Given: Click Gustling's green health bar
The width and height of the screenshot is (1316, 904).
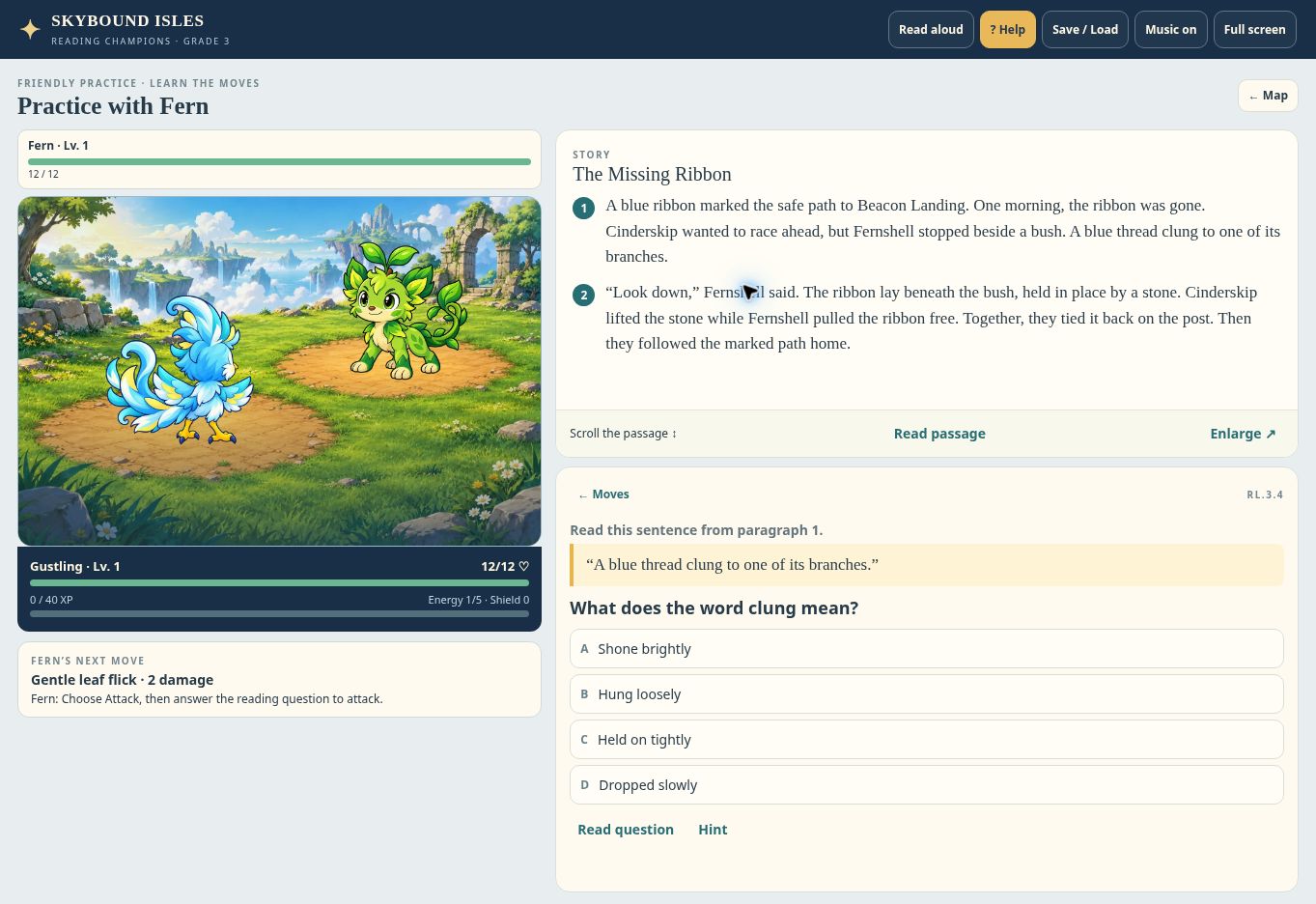Looking at the screenshot, I should (x=279, y=583).
